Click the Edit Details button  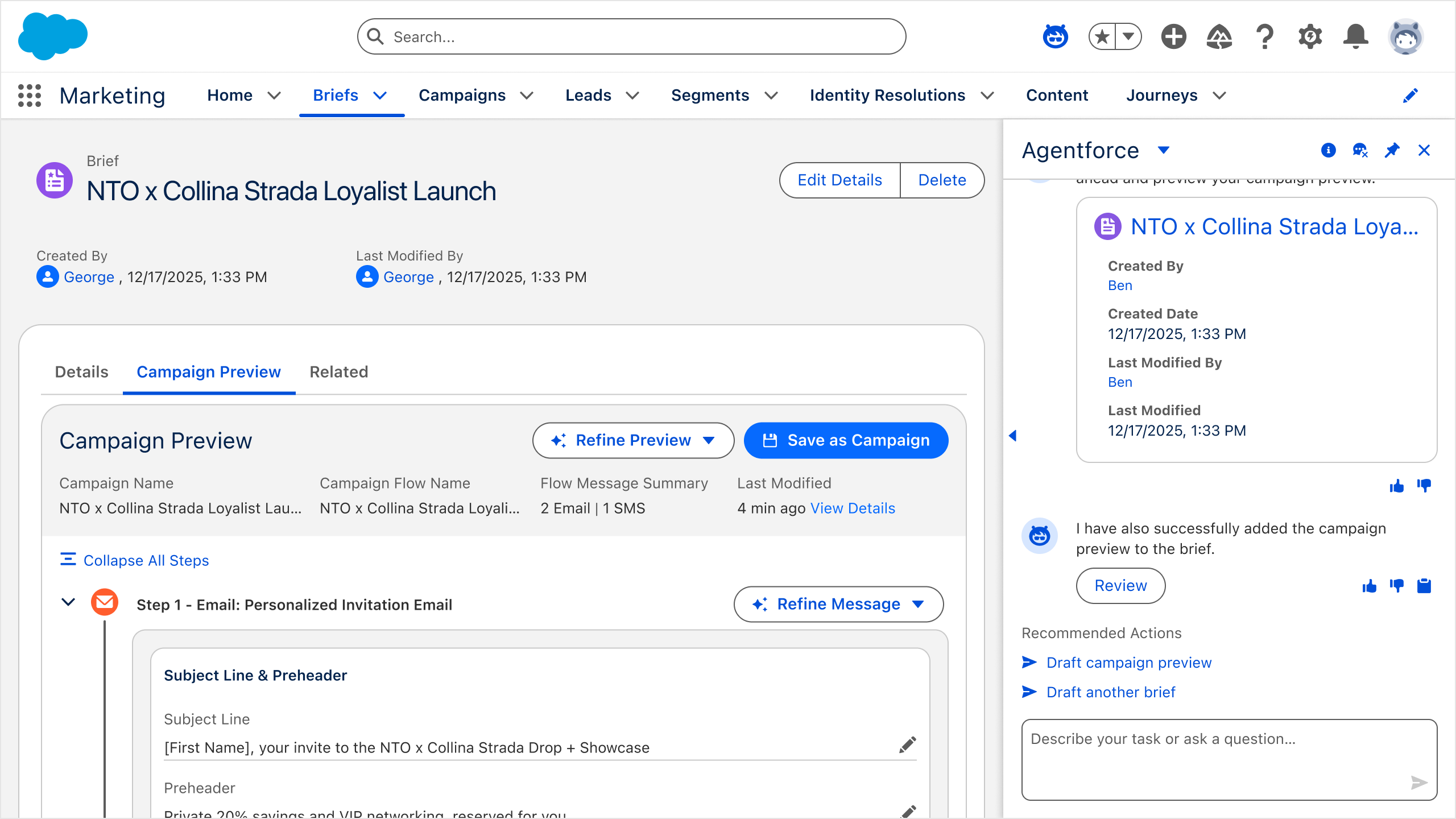tap(839, 180)
